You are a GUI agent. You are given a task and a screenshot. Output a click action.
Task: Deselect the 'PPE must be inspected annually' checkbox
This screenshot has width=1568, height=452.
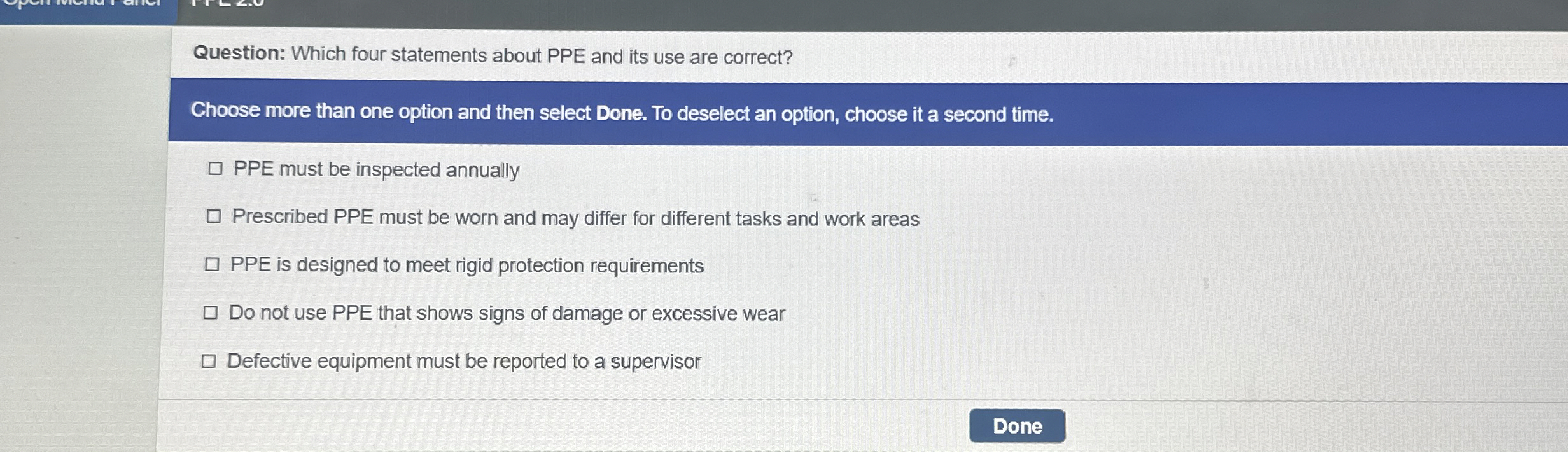coord(214,168)
